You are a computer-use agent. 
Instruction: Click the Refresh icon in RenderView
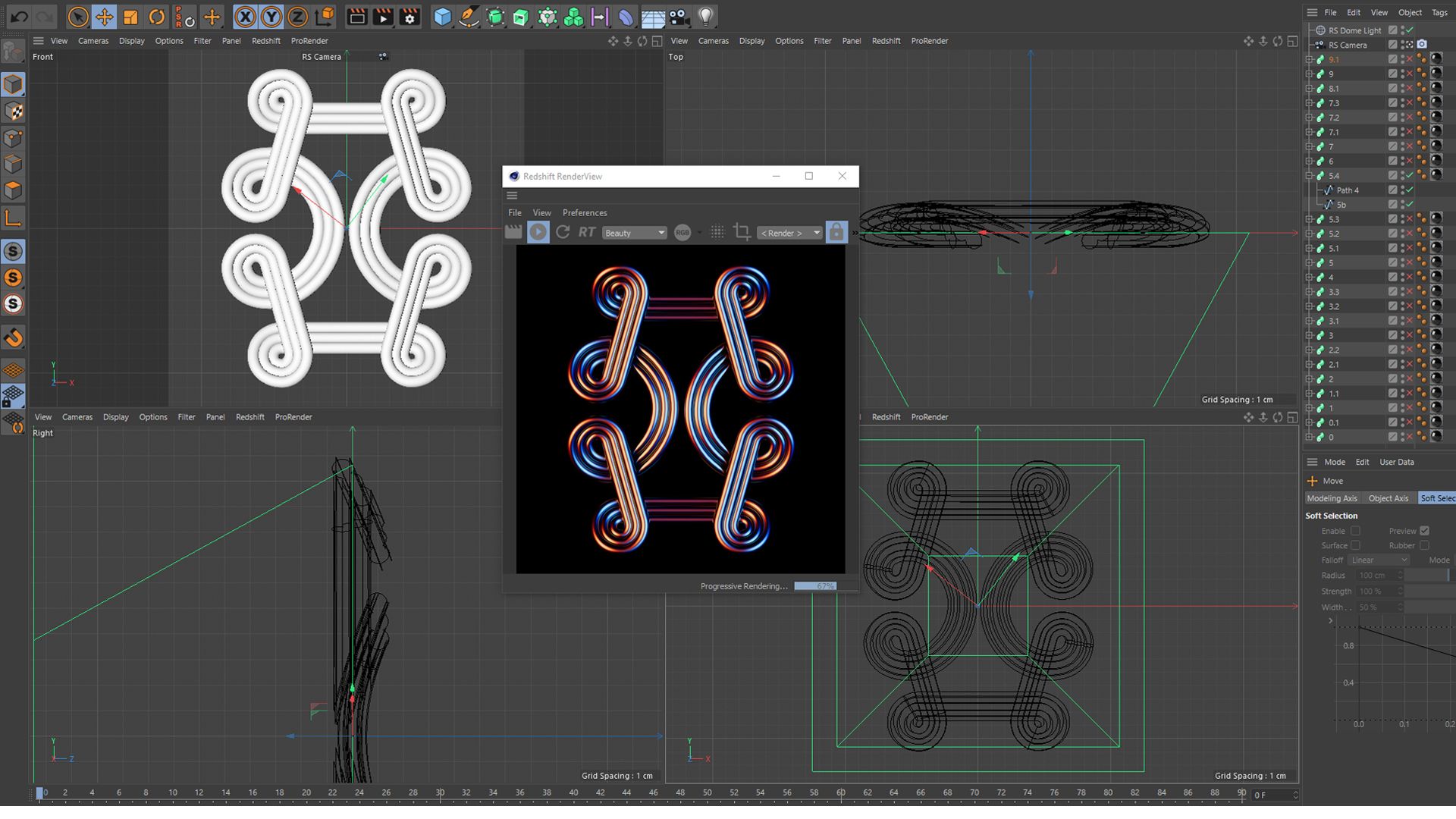563,232
